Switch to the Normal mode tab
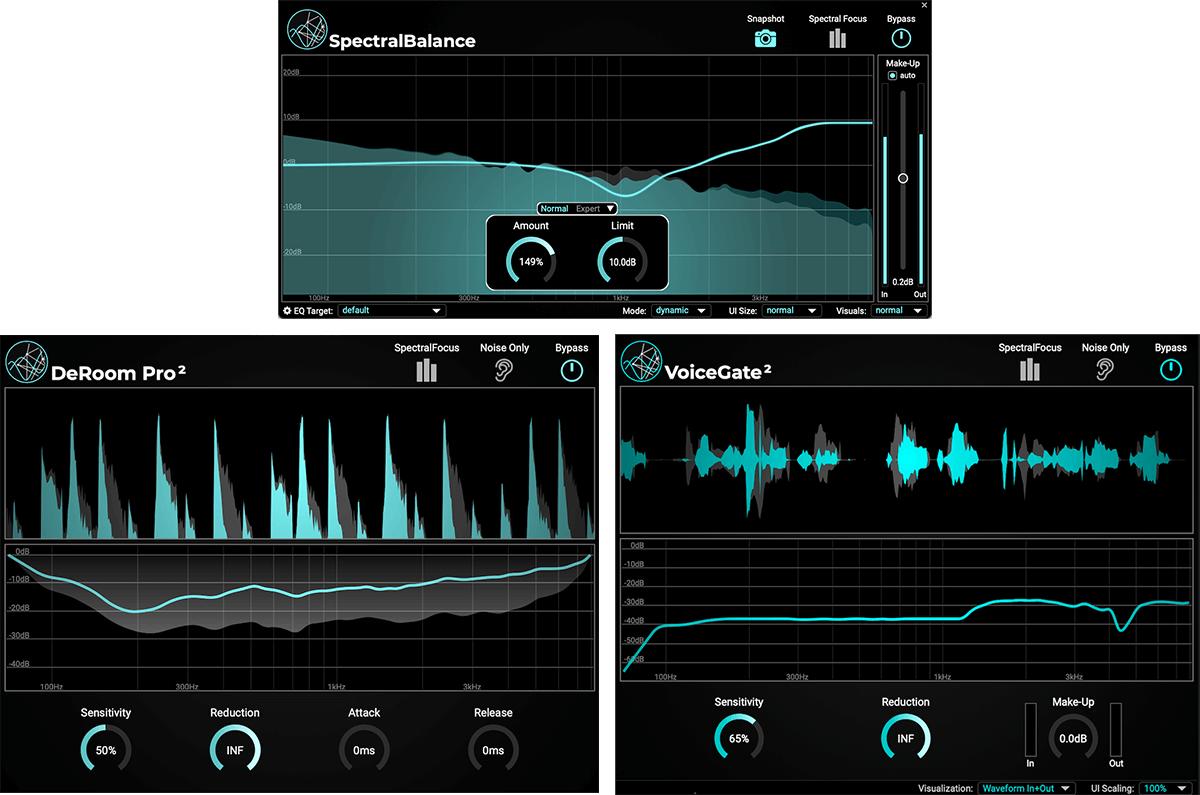 tap(554, 209)
